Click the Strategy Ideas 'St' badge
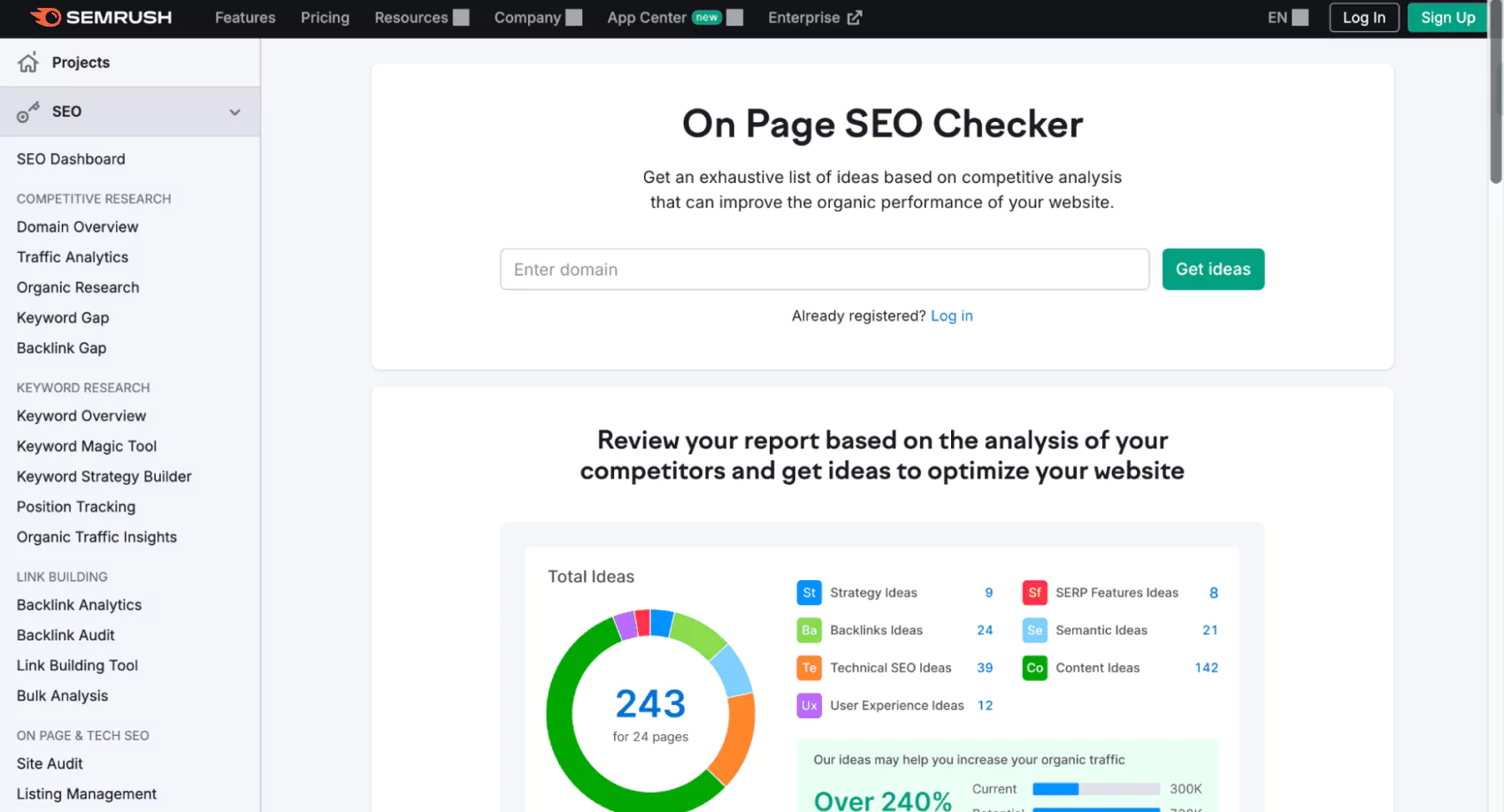The image size is (1504, 812). 809,593
